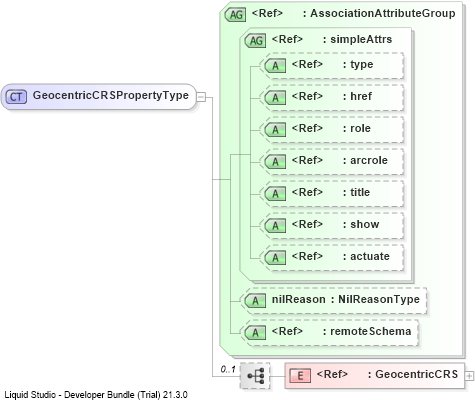Click the A icon of href attribute
475x400 pixels.
(275, 98)
